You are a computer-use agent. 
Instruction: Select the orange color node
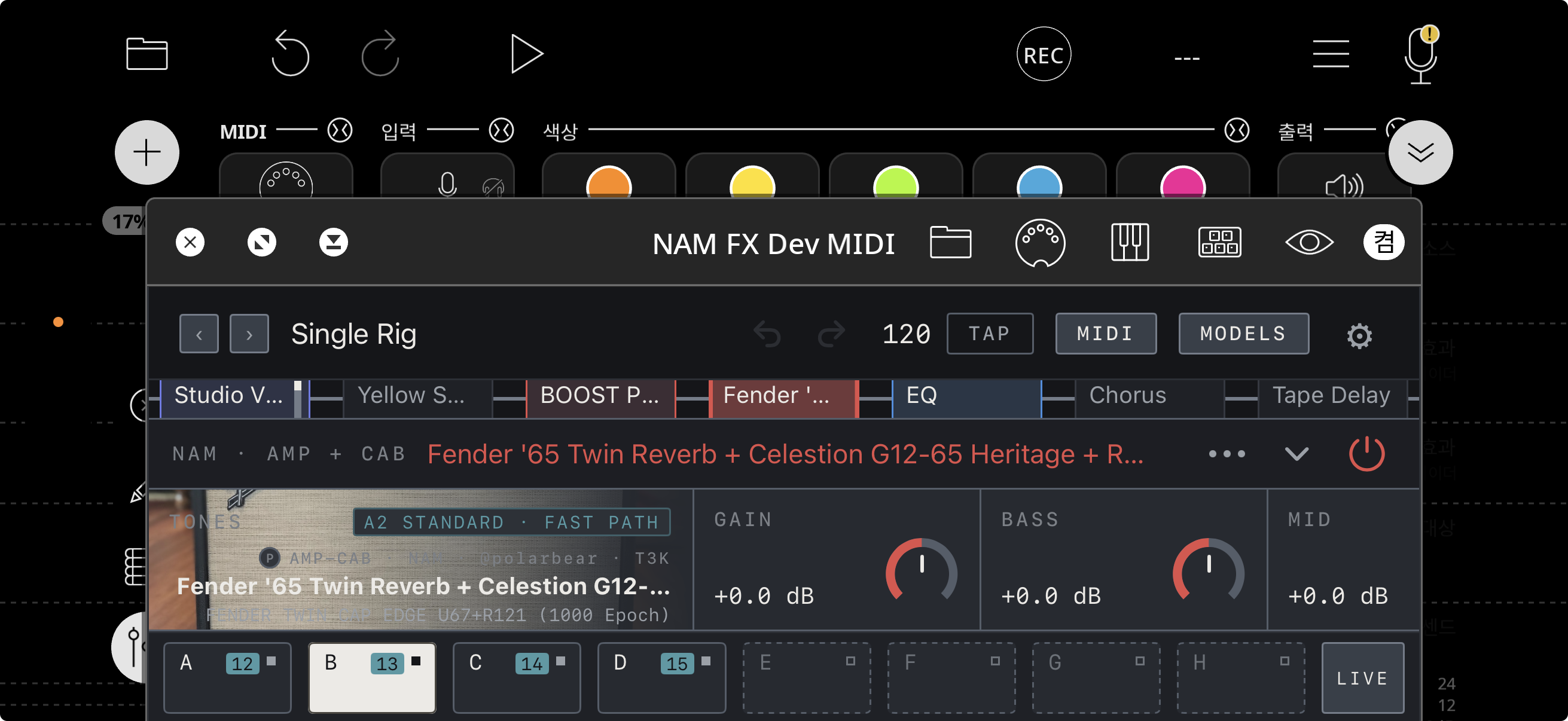click(609, 181)
